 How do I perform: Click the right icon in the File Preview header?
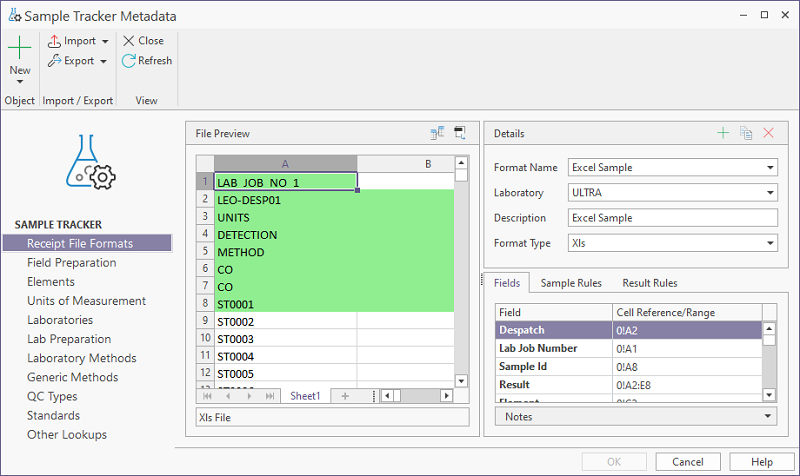click(460, 133)
